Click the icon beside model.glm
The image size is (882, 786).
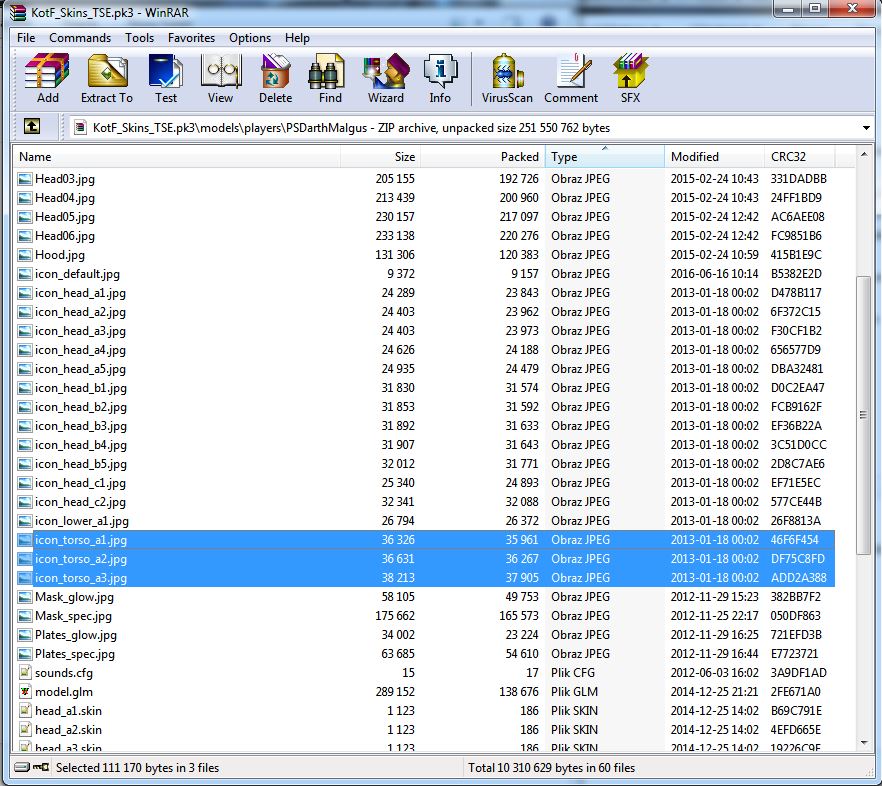[25, 691]
